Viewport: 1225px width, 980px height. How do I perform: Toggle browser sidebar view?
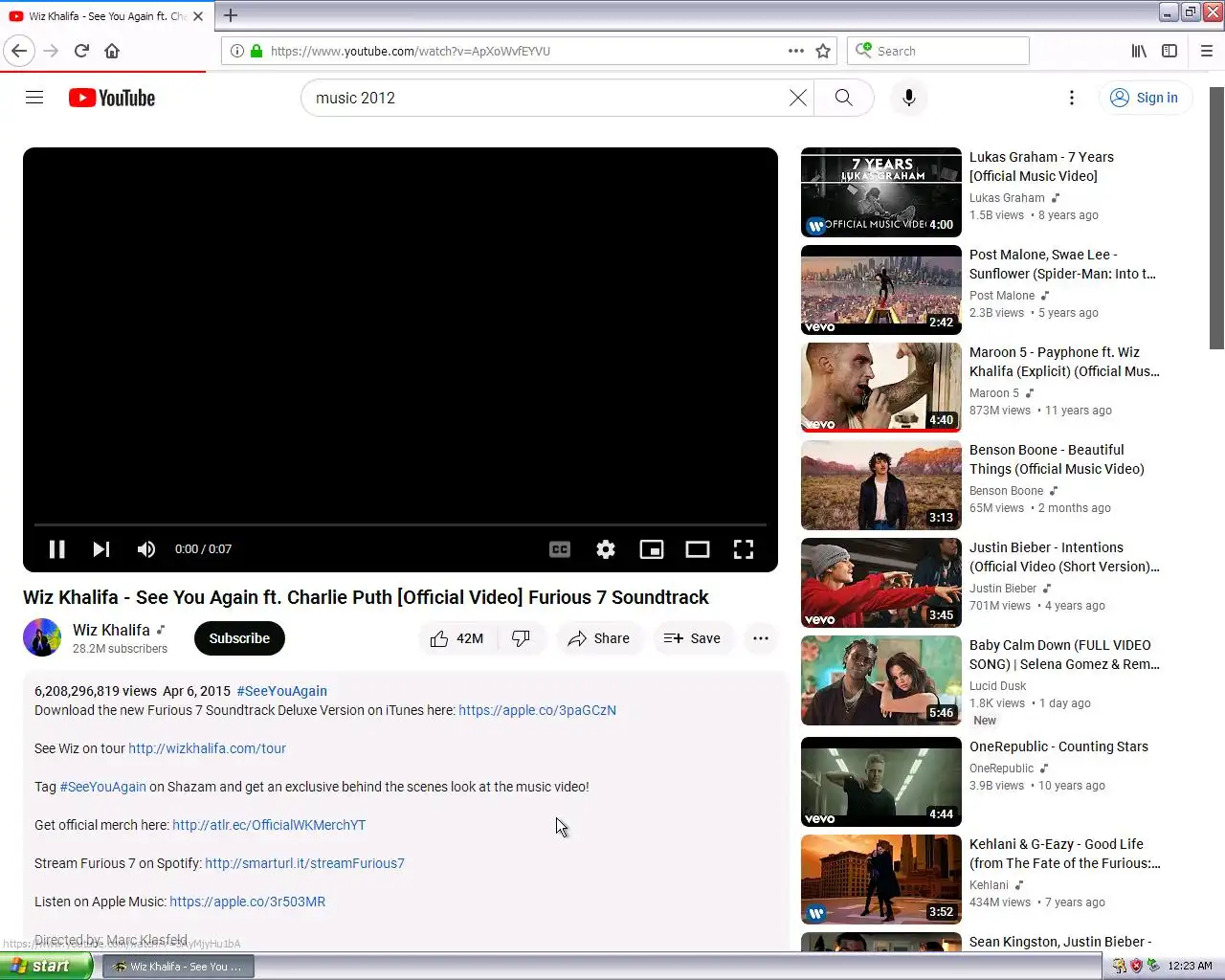coord(1169,51)
